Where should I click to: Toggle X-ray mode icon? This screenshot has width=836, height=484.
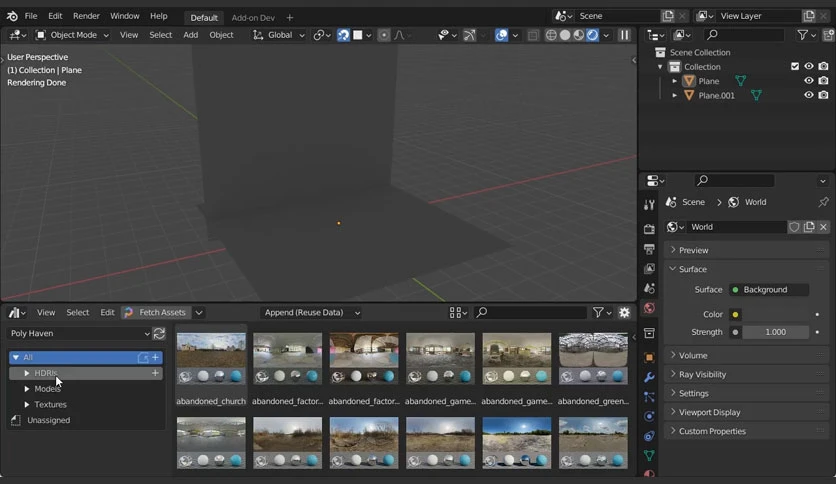coord(533,35)
